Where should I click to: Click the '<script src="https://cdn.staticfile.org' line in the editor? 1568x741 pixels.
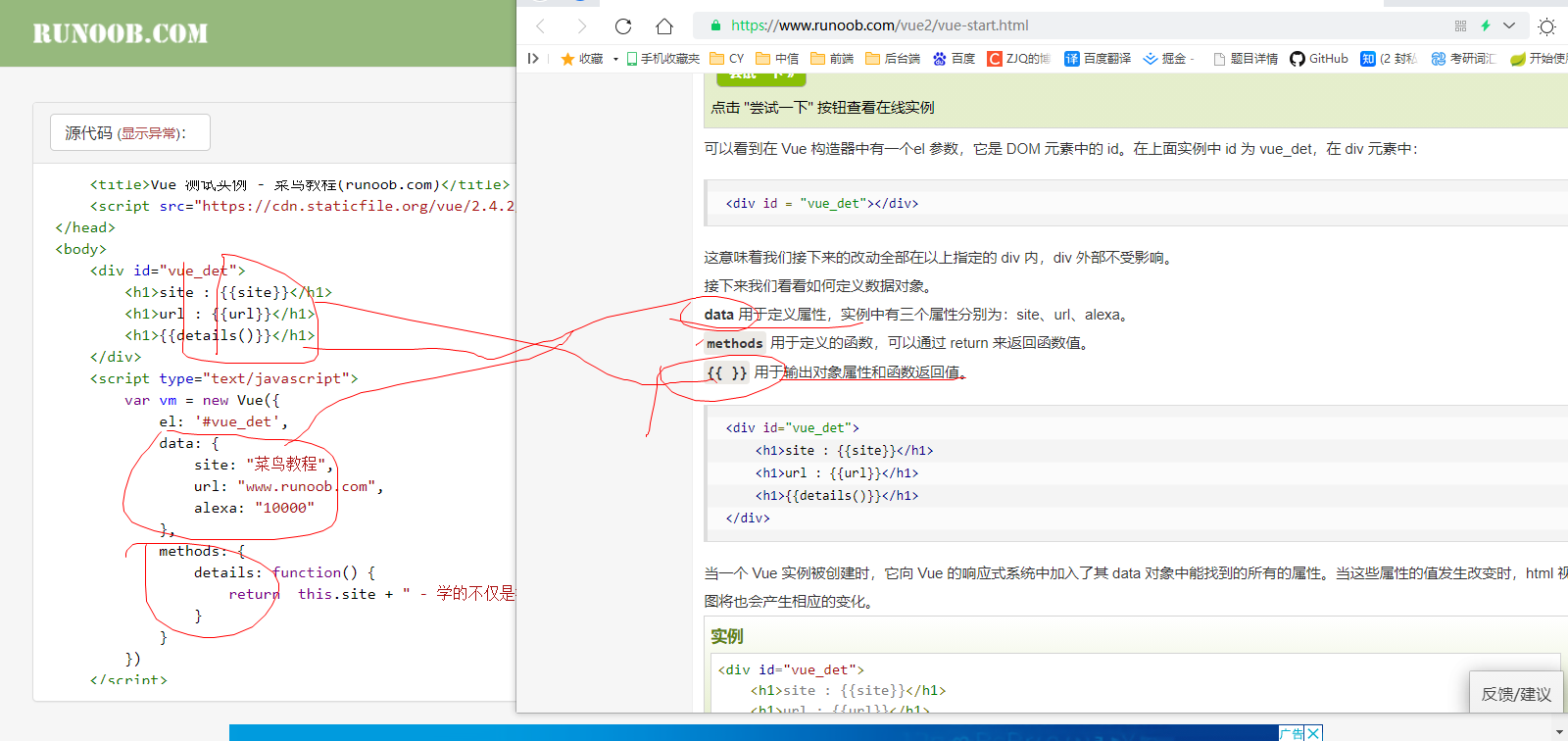[302, 206]
